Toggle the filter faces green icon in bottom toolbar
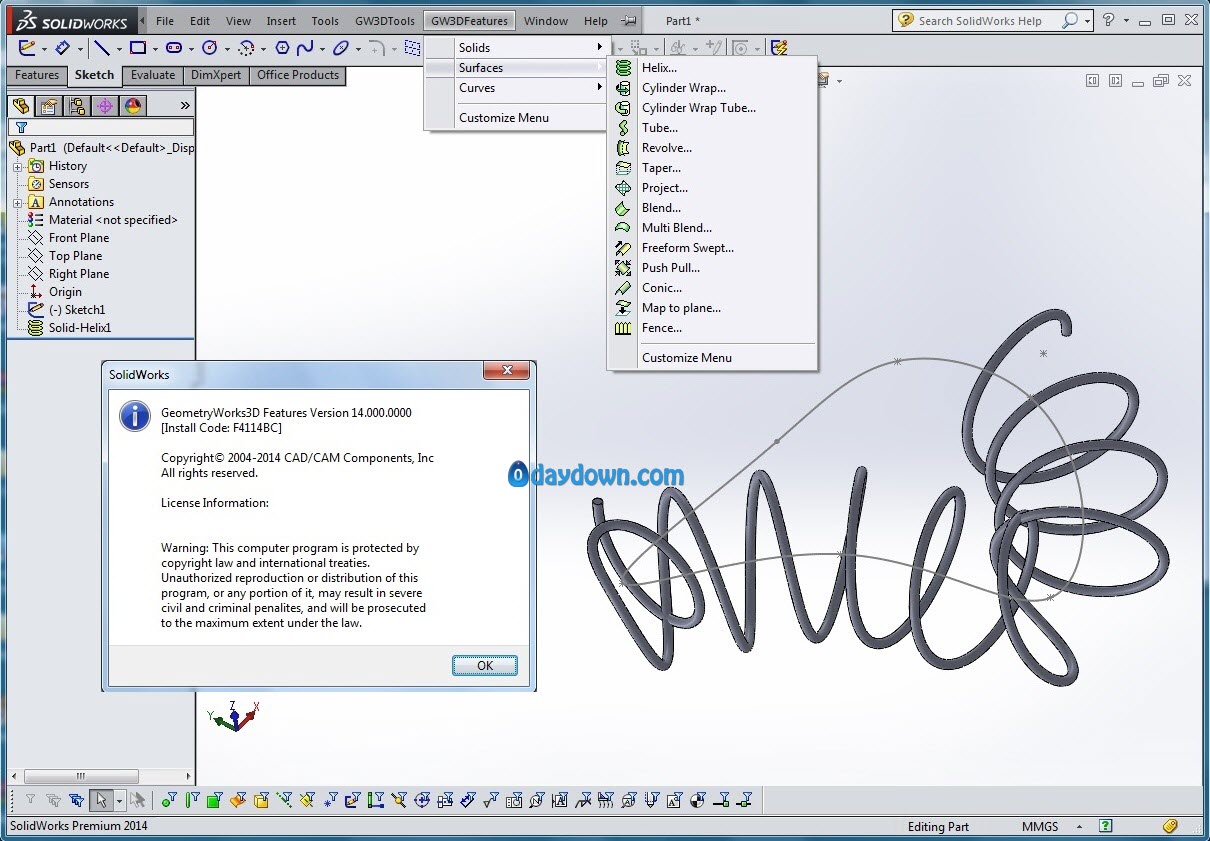The width and height of the screenshot is (1210, 841). coord(214,800)
